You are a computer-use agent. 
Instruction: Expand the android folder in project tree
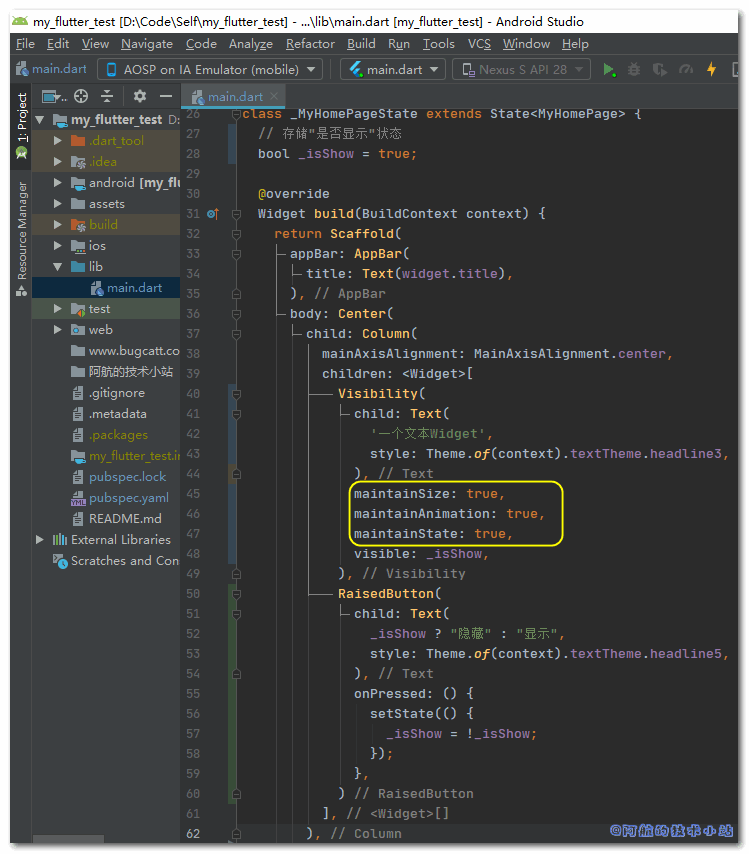(59, 183)
